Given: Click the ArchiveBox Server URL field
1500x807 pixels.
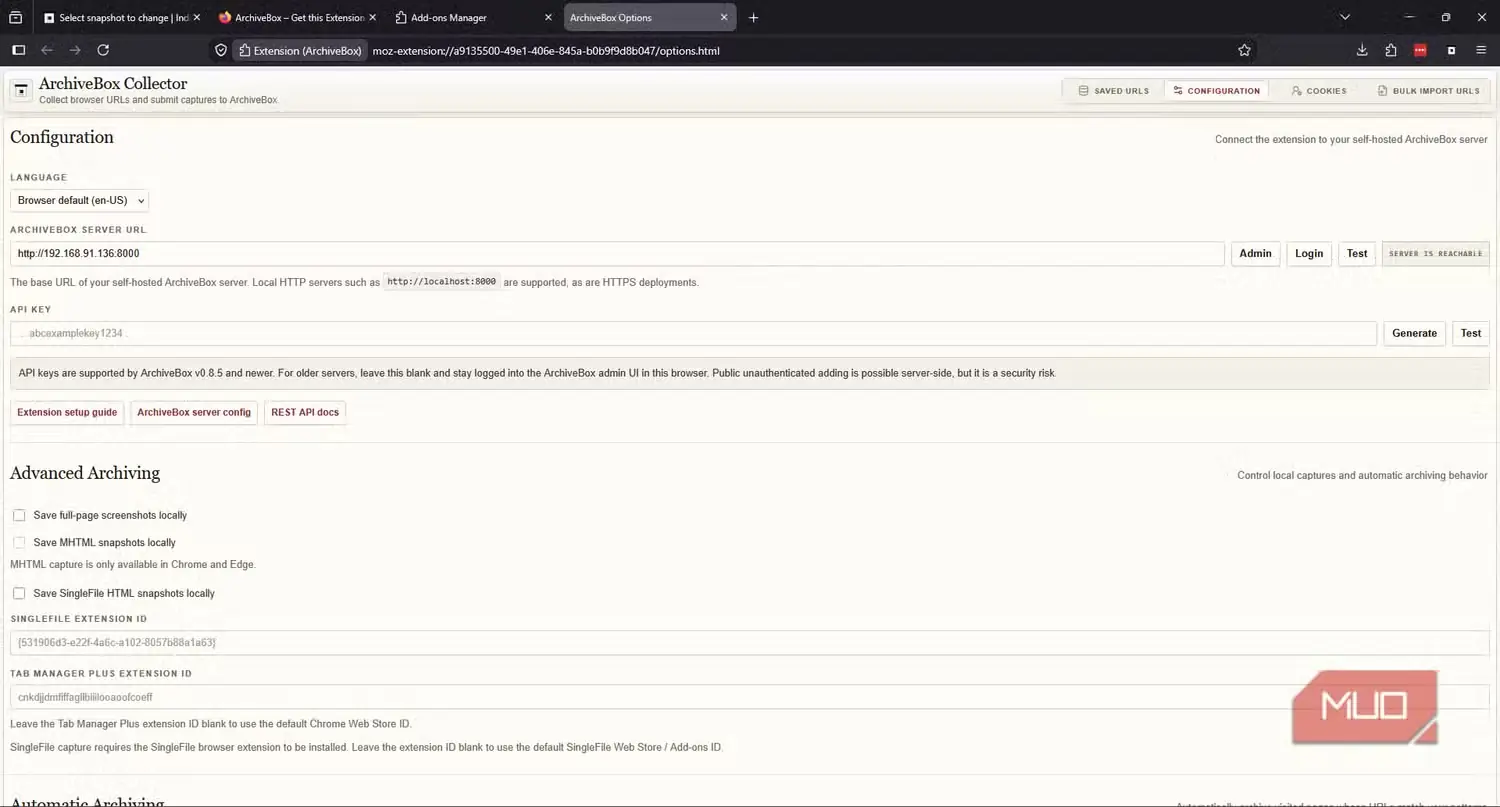Looking at the screenshot, I should [617, 253].
